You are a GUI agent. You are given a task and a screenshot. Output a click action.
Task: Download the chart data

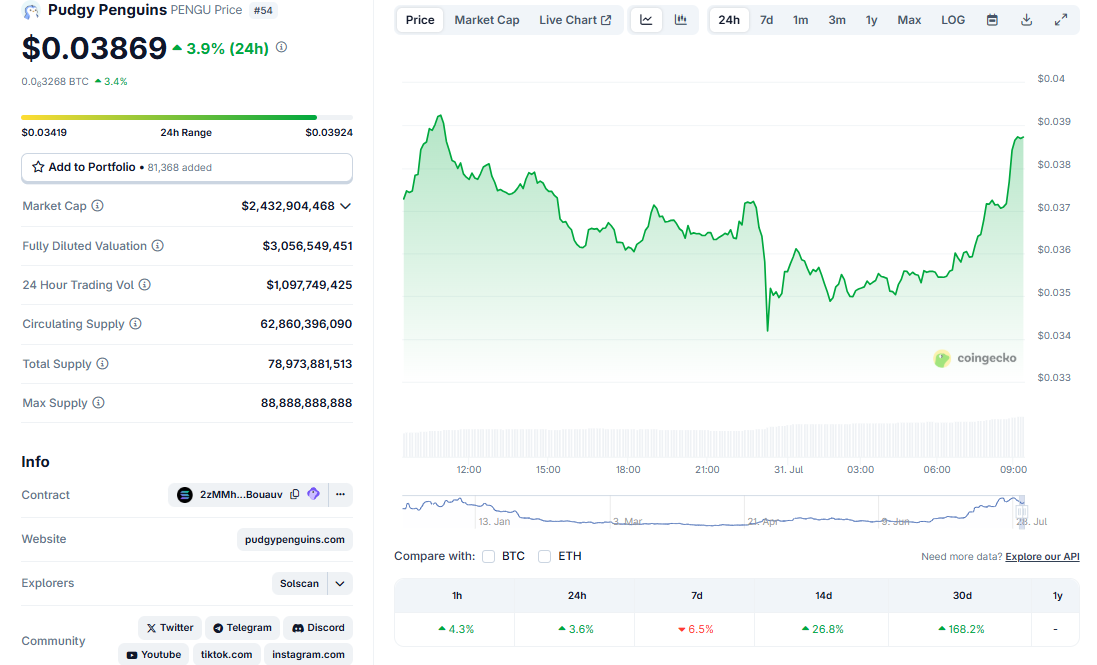tap(1026, 20)
